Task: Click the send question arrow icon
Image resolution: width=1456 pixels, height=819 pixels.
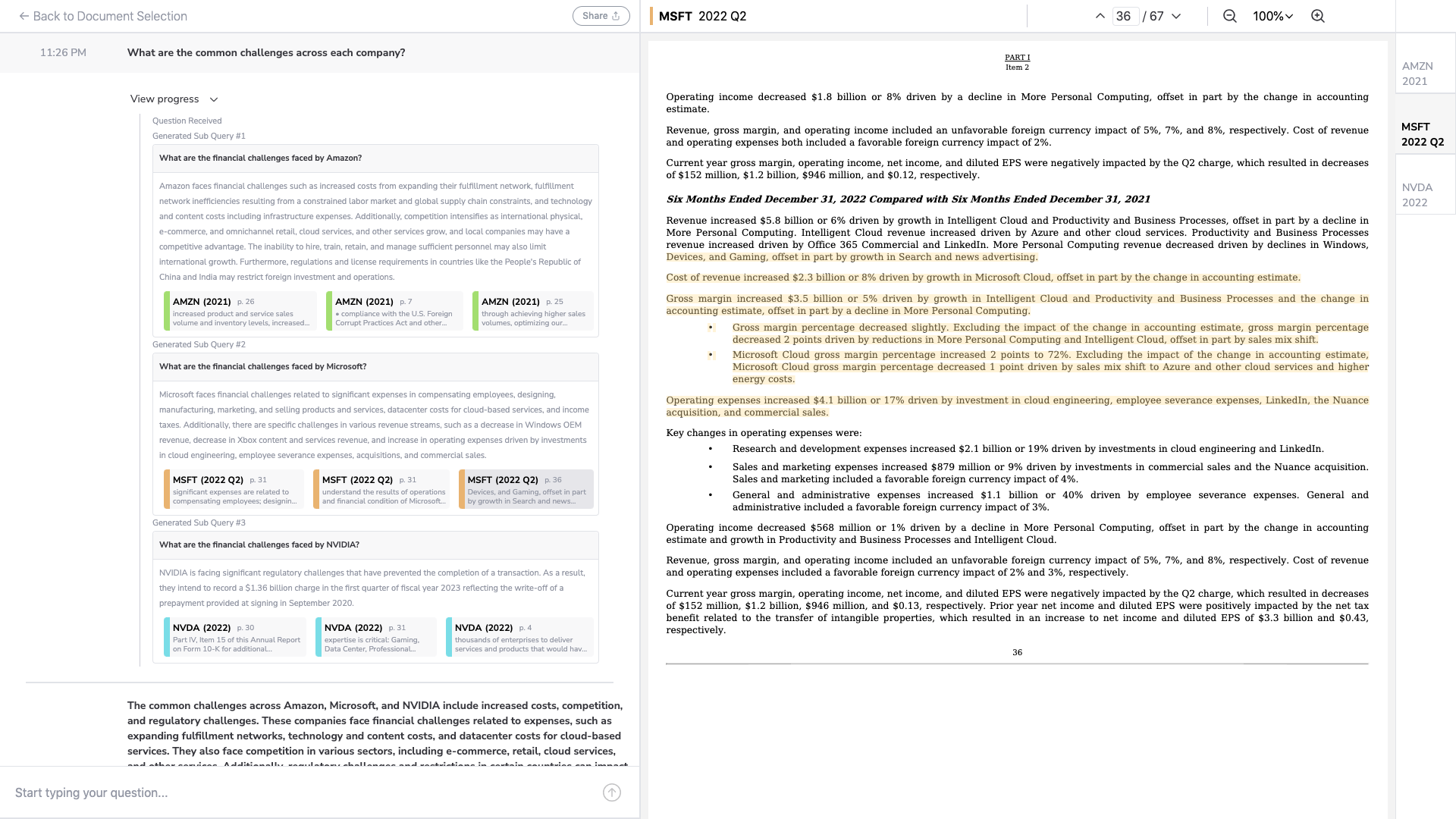Action: coord(611,792)
